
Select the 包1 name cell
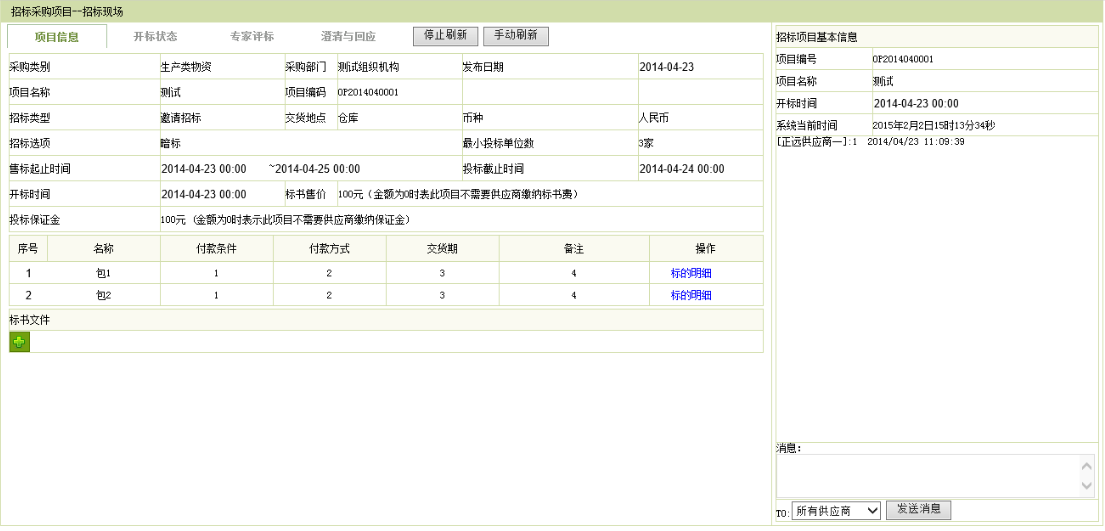103,273
